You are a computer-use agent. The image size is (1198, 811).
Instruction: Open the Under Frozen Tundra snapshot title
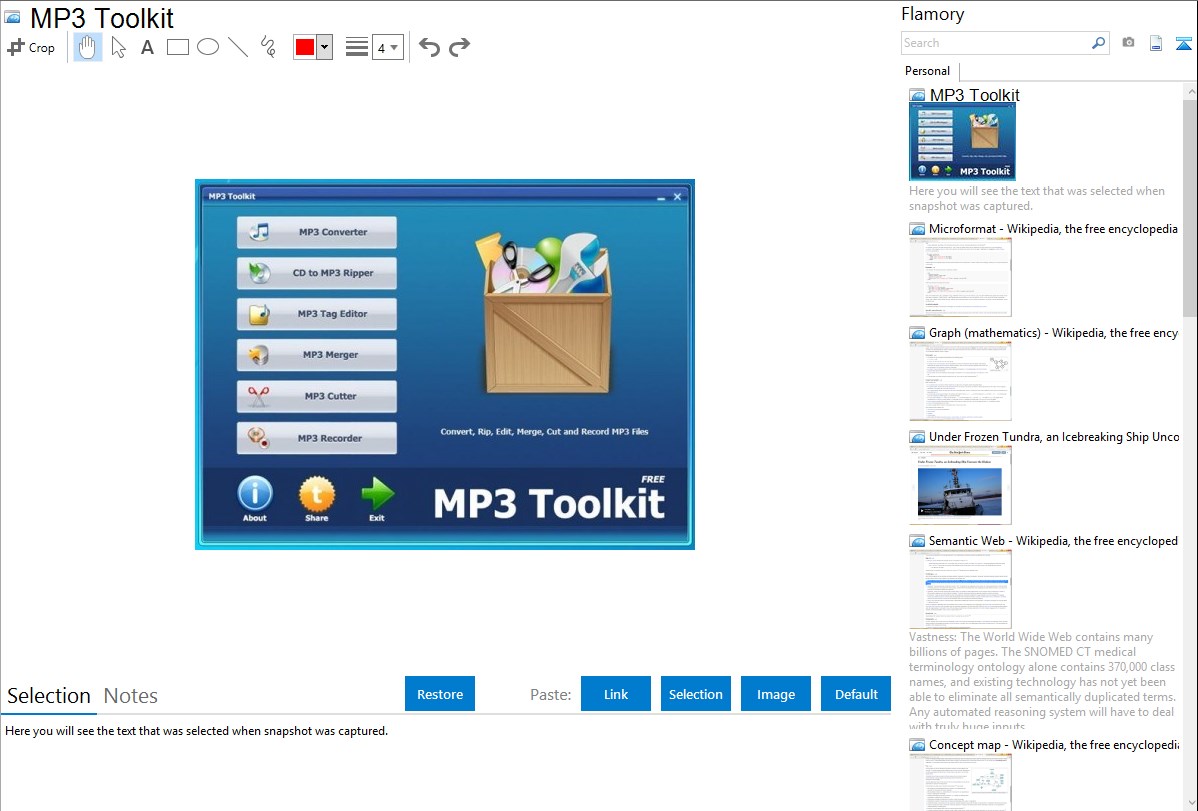click(x=1054, y=436)
